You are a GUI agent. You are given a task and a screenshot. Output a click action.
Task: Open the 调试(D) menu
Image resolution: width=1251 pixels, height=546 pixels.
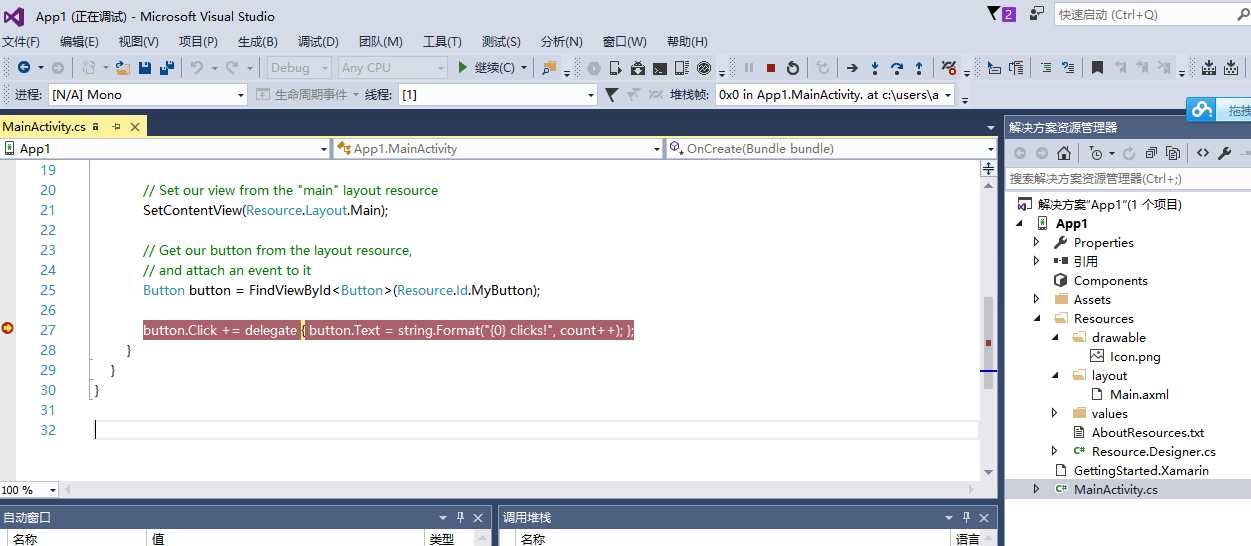pyautogui.click(x=318, y=41)
